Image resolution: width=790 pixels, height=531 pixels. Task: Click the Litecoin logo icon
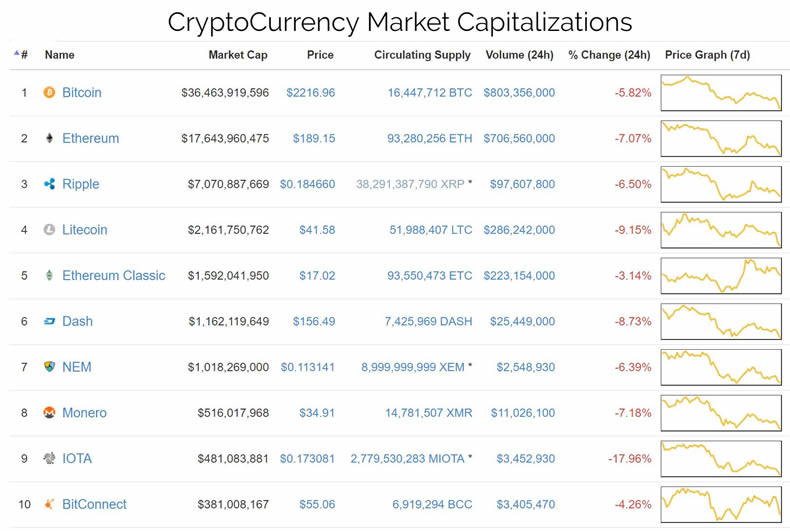[49, 230]
